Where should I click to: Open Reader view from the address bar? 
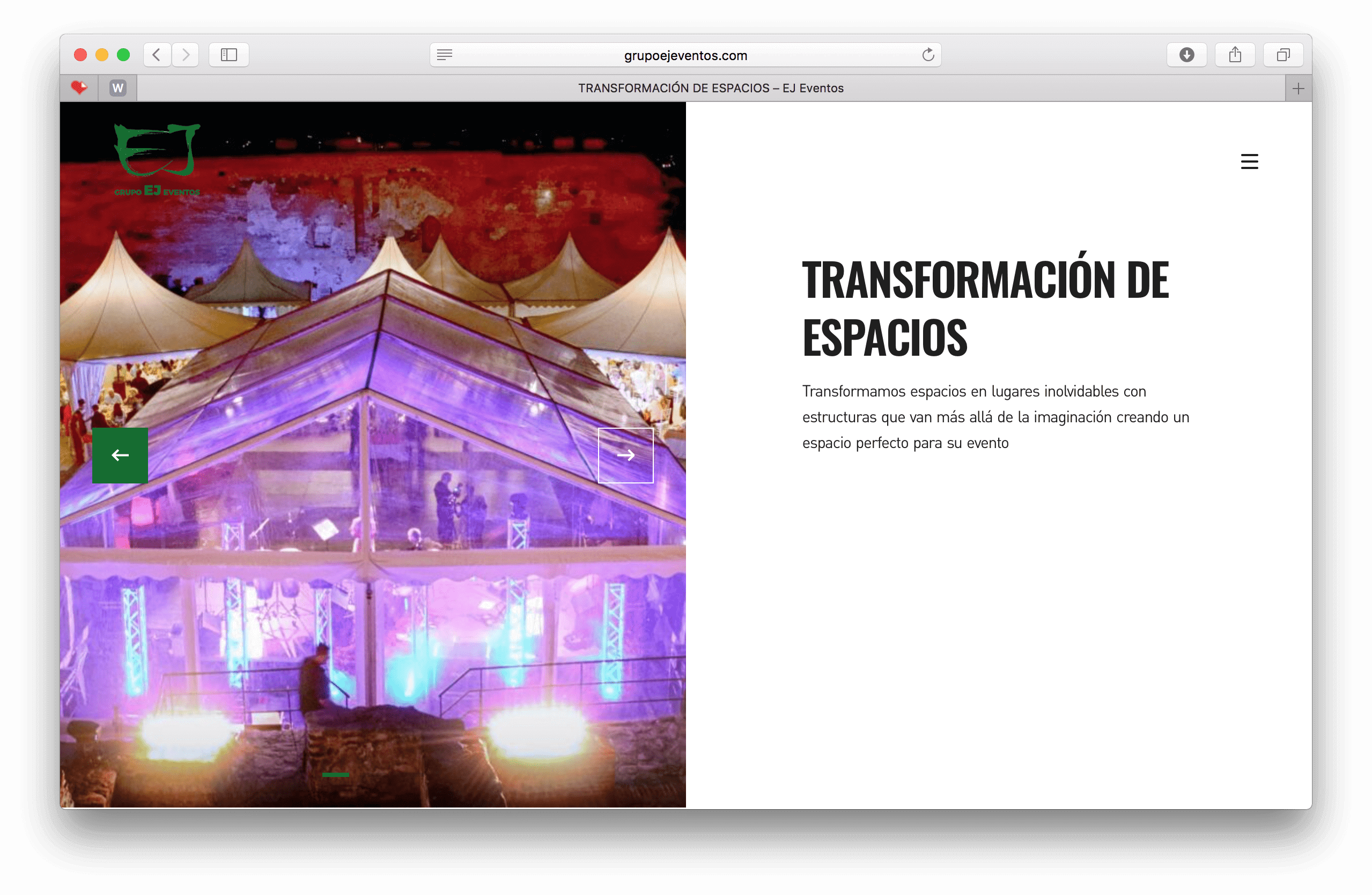coord(445,55)
